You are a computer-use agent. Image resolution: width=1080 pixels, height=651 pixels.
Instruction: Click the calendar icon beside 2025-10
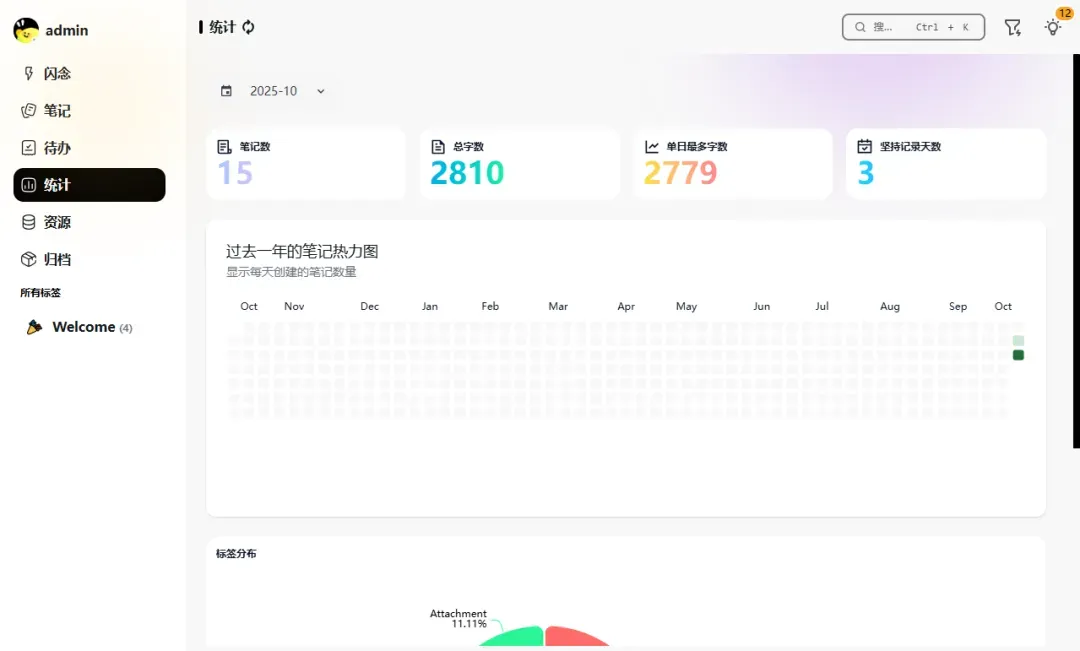(226, 91)
